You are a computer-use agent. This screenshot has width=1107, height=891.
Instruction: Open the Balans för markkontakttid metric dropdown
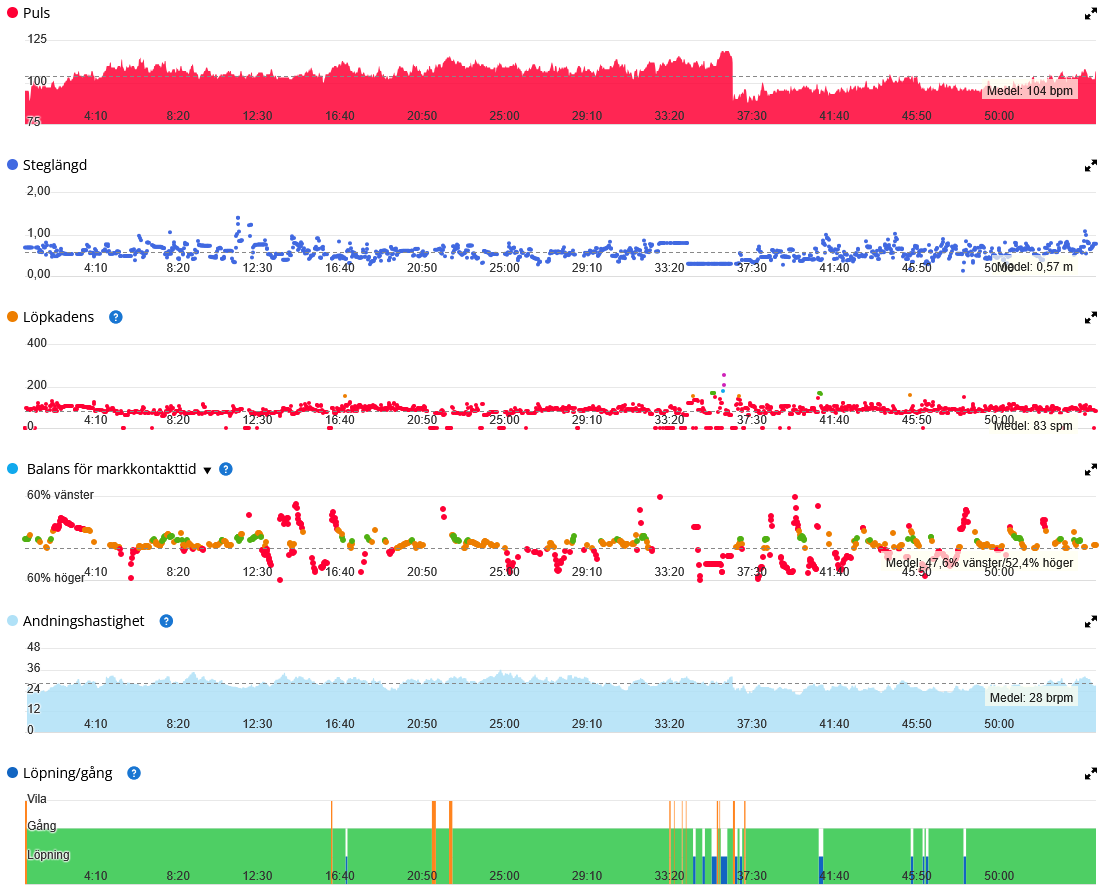point(208,470)
